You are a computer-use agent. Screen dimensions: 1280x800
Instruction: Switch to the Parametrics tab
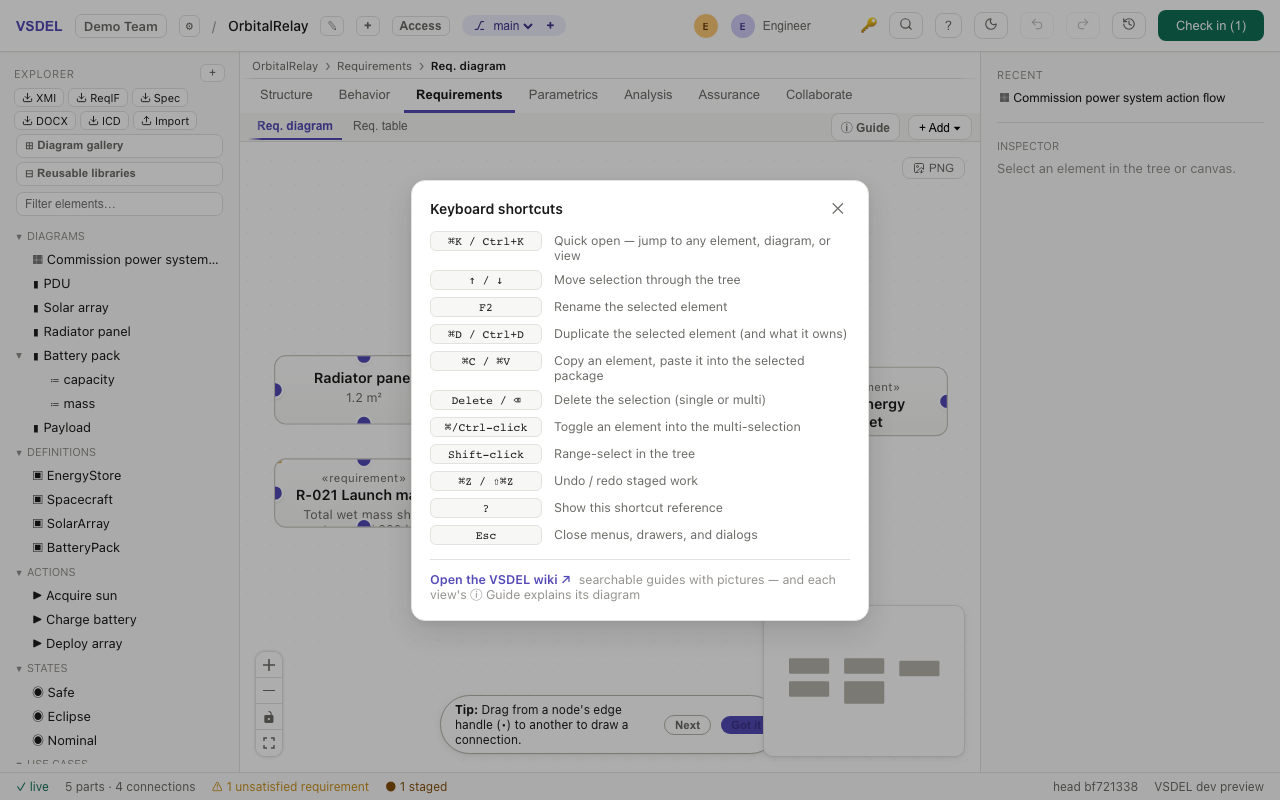coord(563,95)
